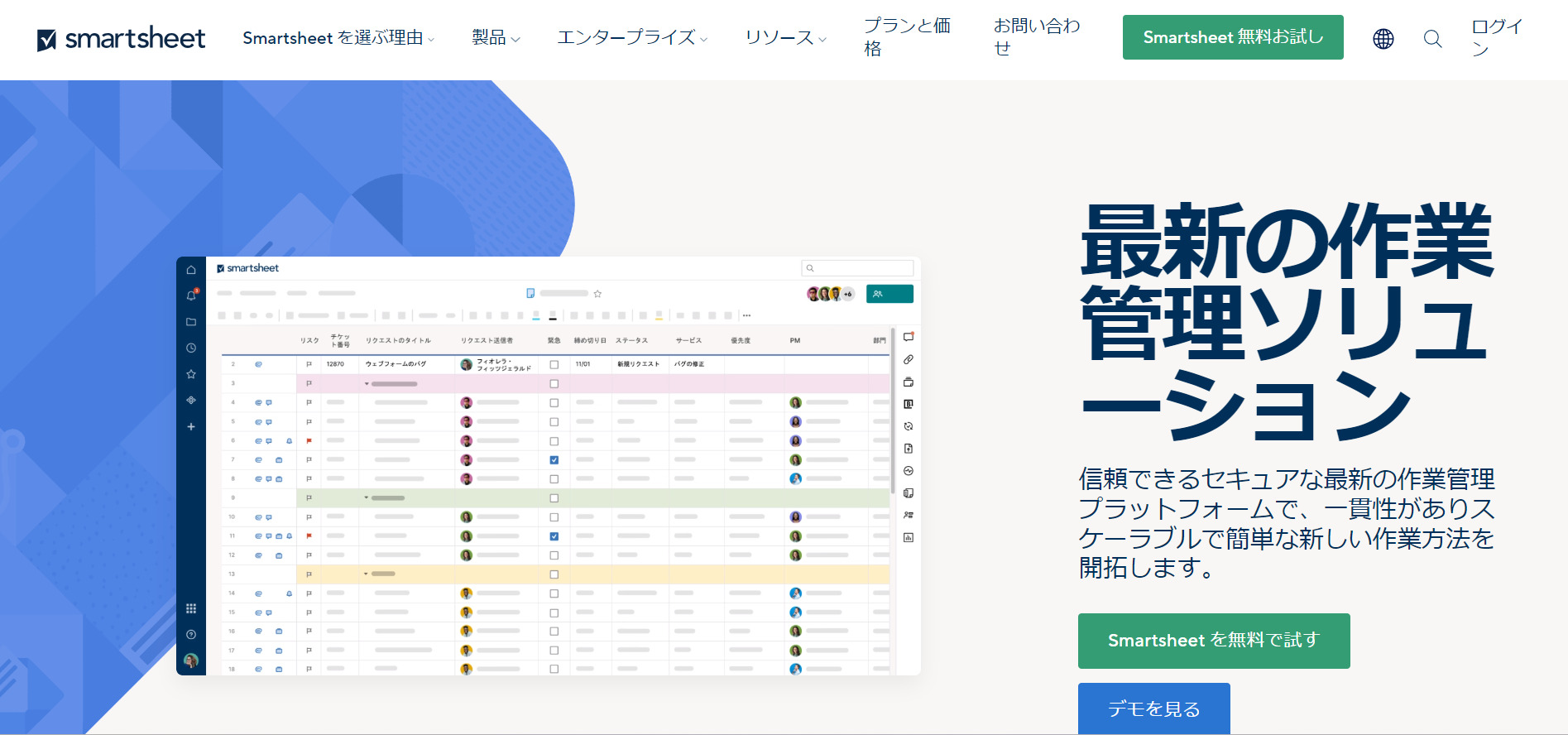Click the Smartsheet logo in the site header
Screen dimensions: 1568x735
tap(121, 38)
